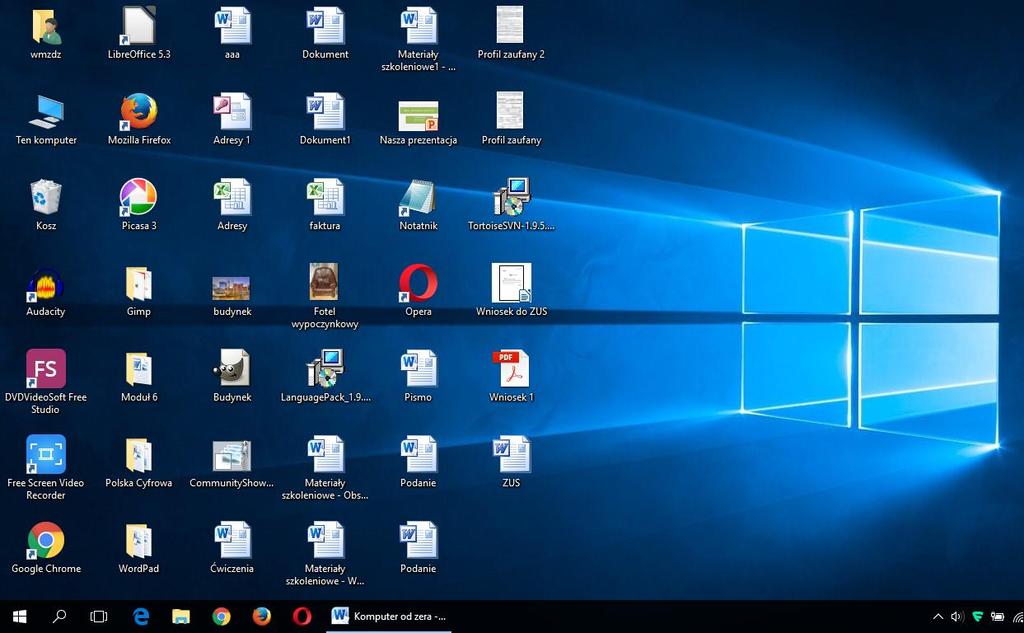Launch the LibreOffice 5.3 shortcut

pyautogui.click(x=138, y=26)
